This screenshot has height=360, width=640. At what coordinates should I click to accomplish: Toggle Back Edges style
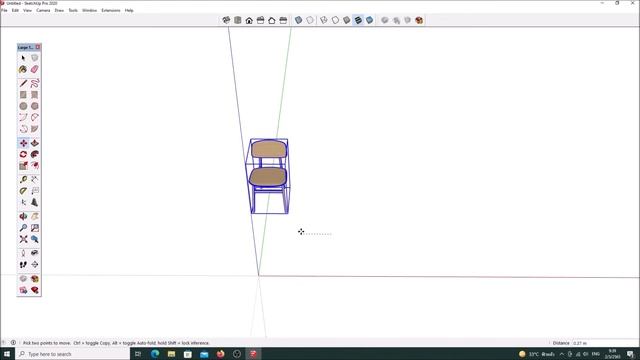click(310, 20)
